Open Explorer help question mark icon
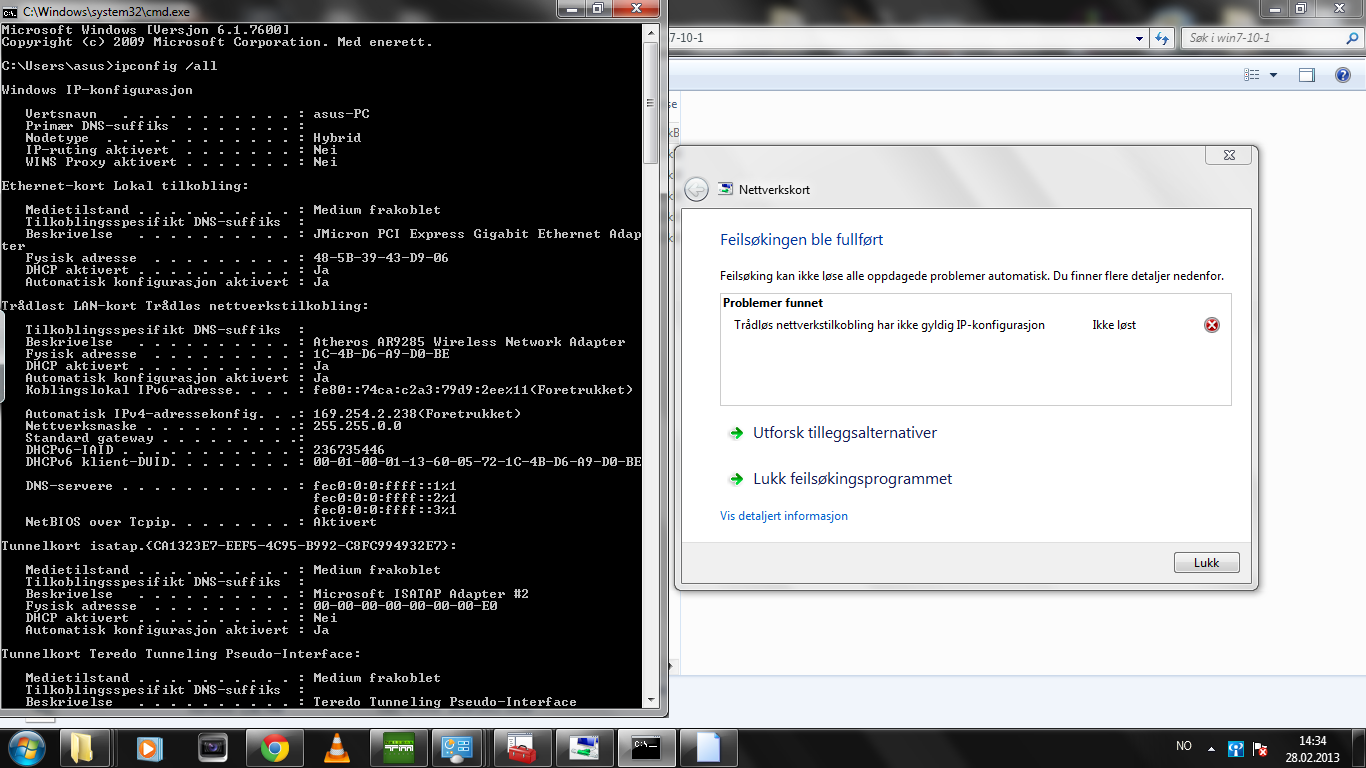 [1344, 75]
